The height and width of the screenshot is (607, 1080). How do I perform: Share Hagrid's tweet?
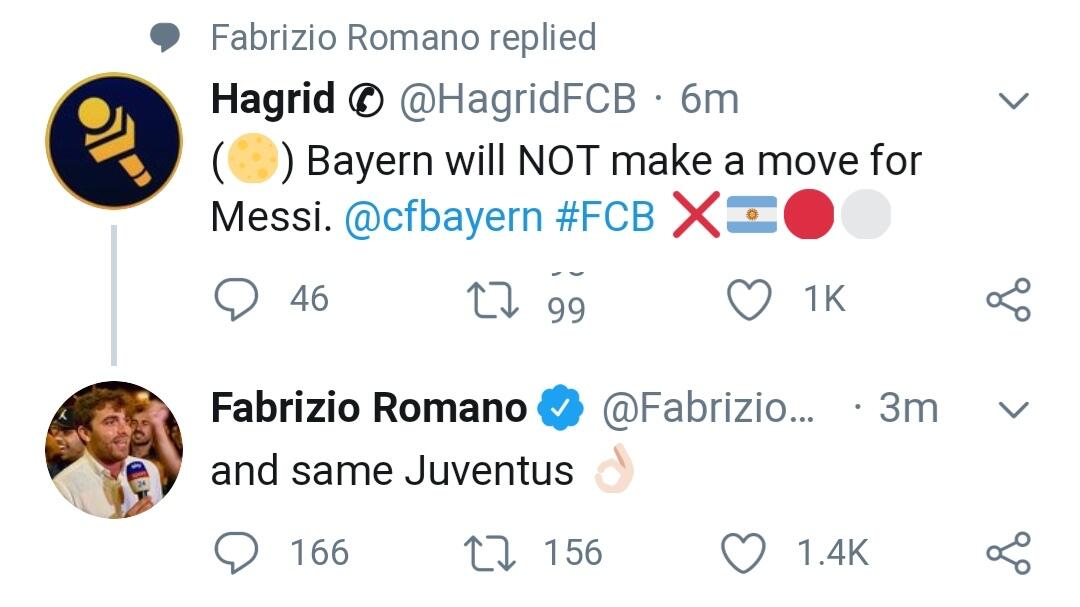(x=1007, y=299)
